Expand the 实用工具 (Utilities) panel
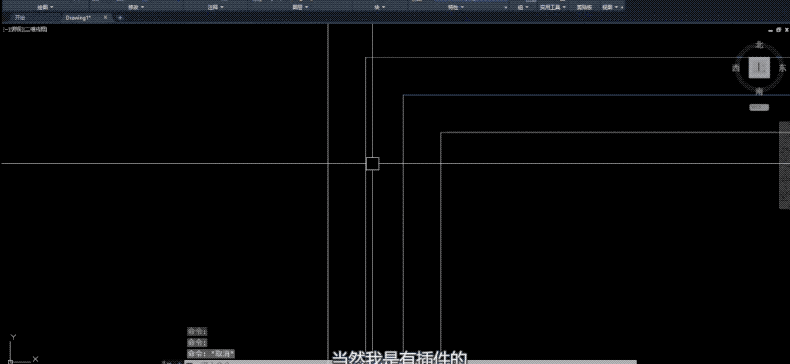 point(553,7)
